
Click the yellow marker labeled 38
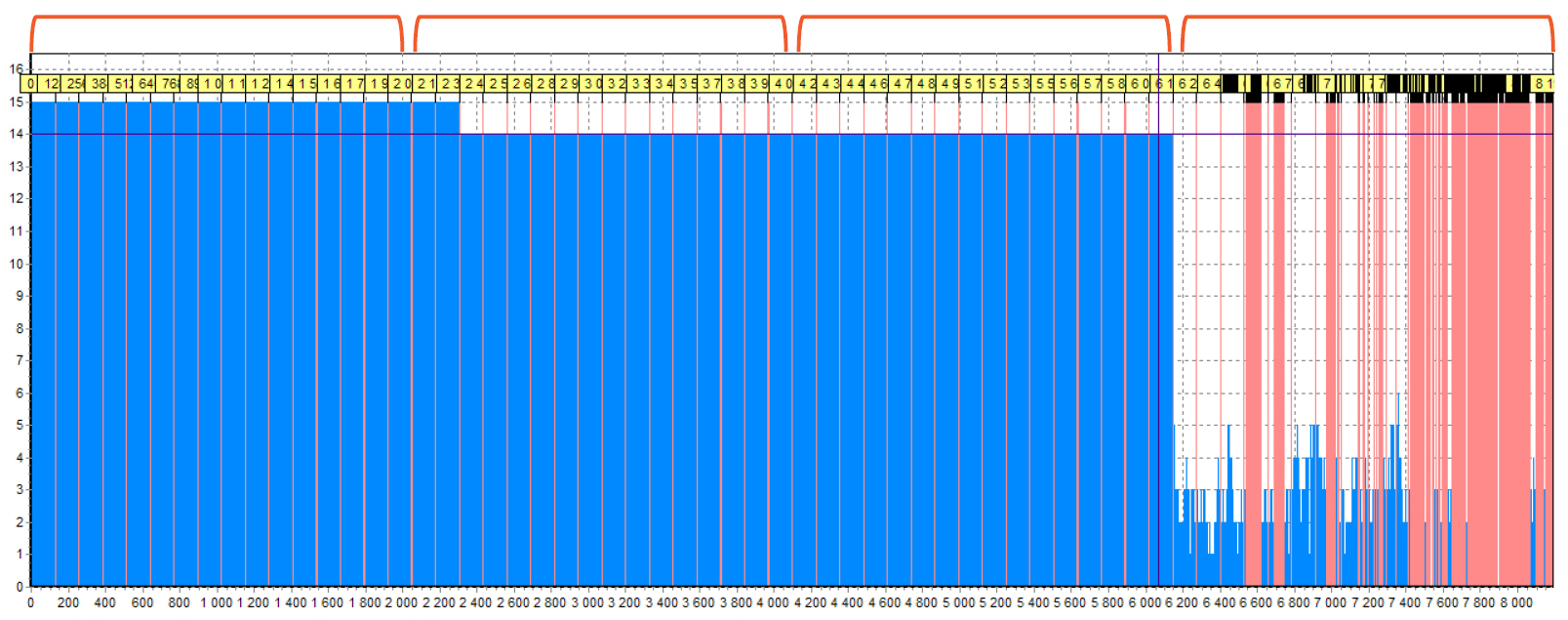(99, 84)
